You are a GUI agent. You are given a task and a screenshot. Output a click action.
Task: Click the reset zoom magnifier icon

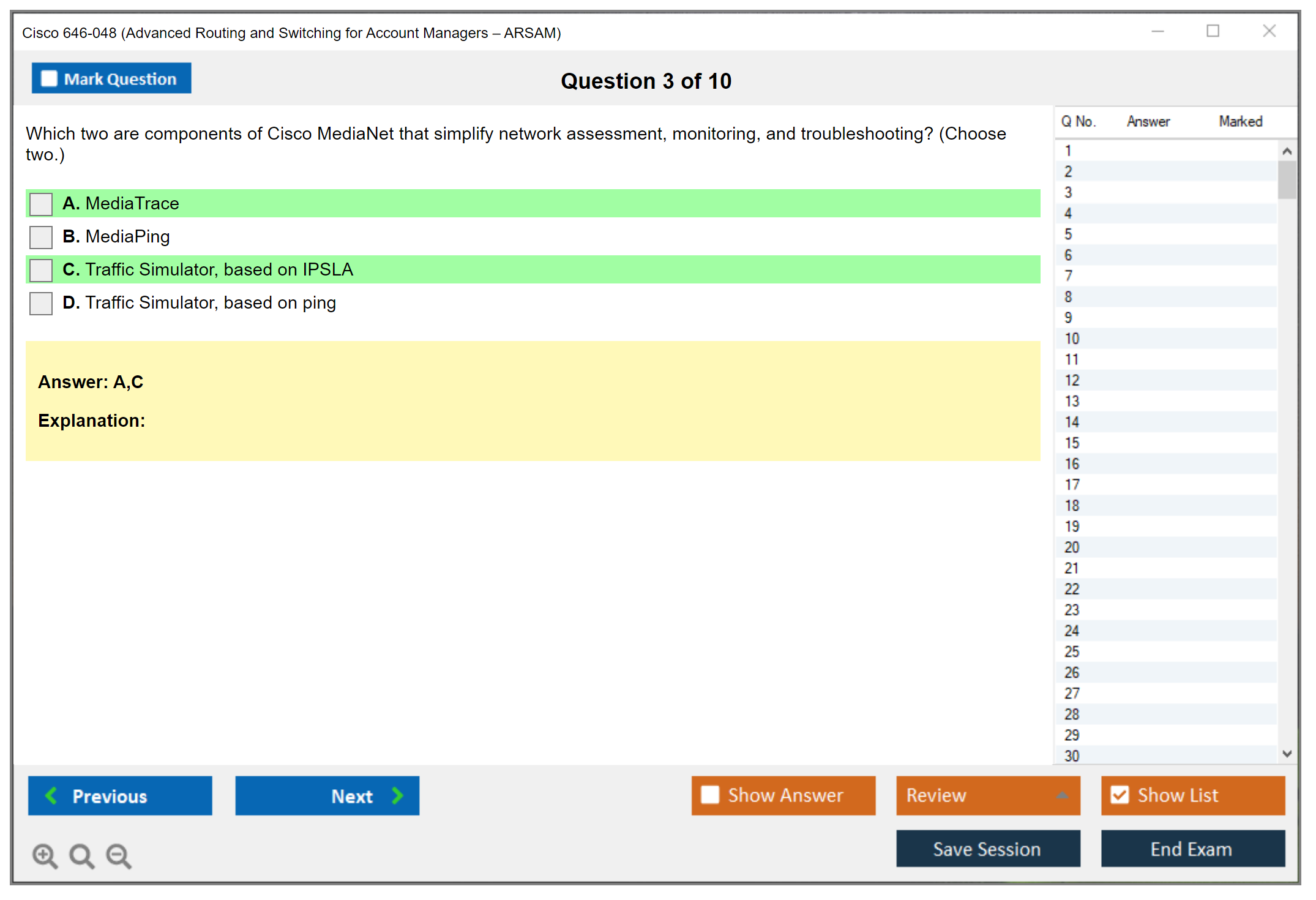pyautogui.click(x=81, y=855)
